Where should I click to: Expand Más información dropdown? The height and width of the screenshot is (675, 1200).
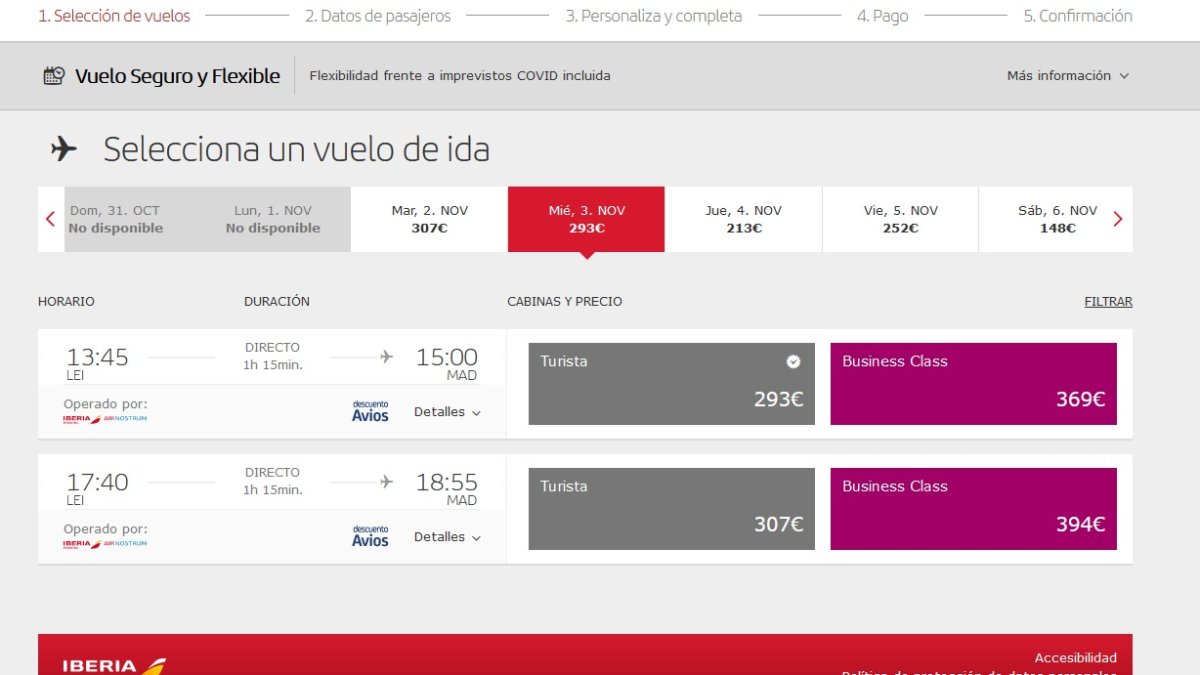click(x=1068, y=76)
